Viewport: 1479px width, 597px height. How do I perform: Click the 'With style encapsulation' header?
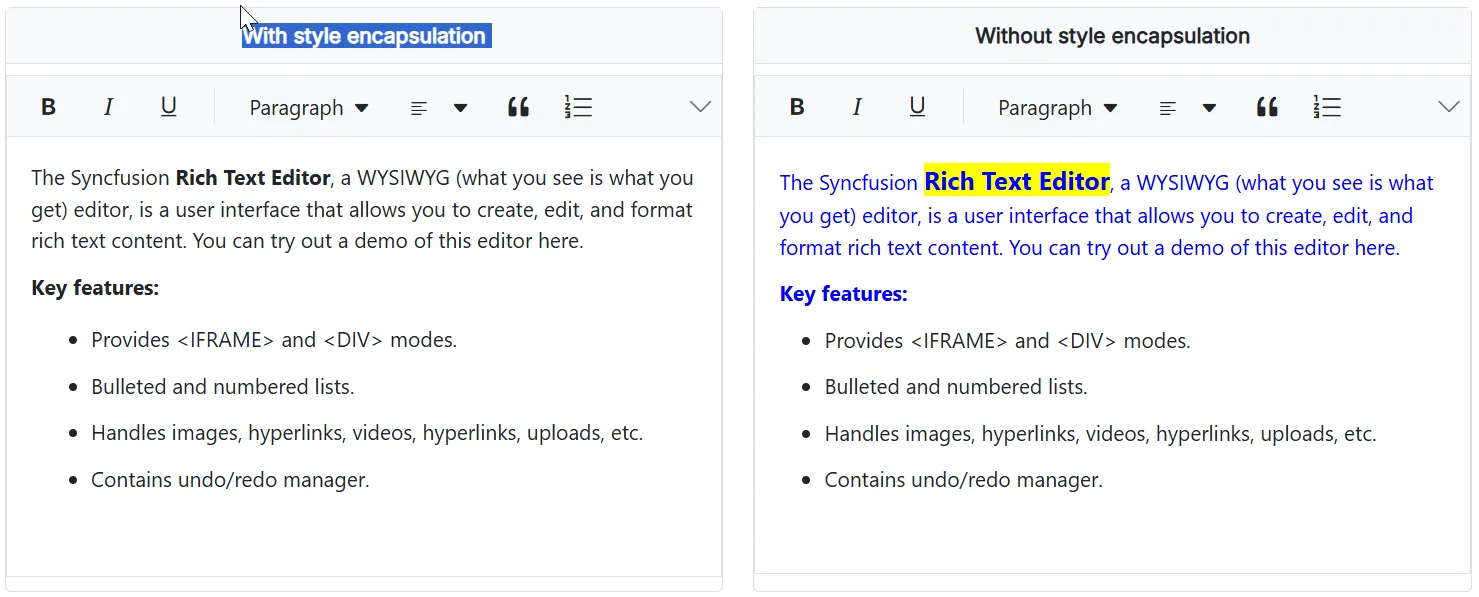click(364, 36)
